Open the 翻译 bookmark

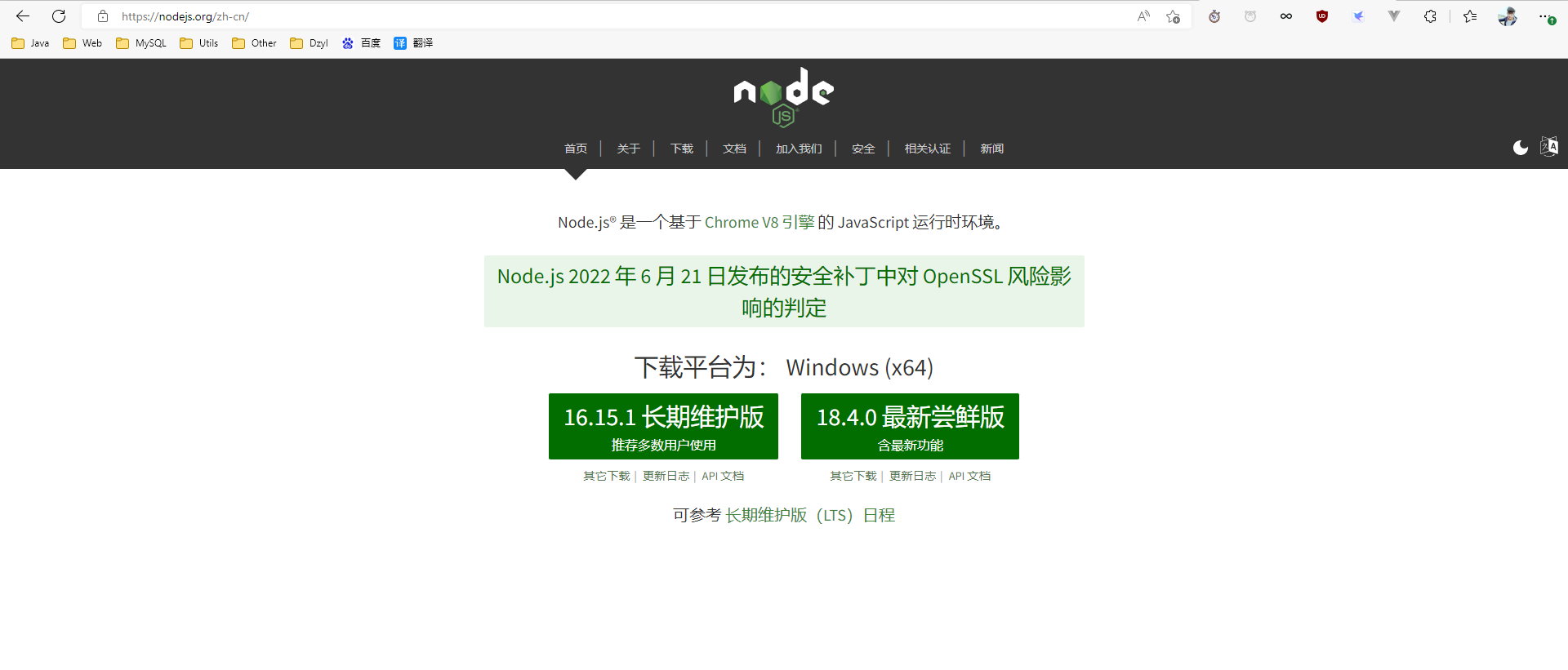(x=413, y=43)
